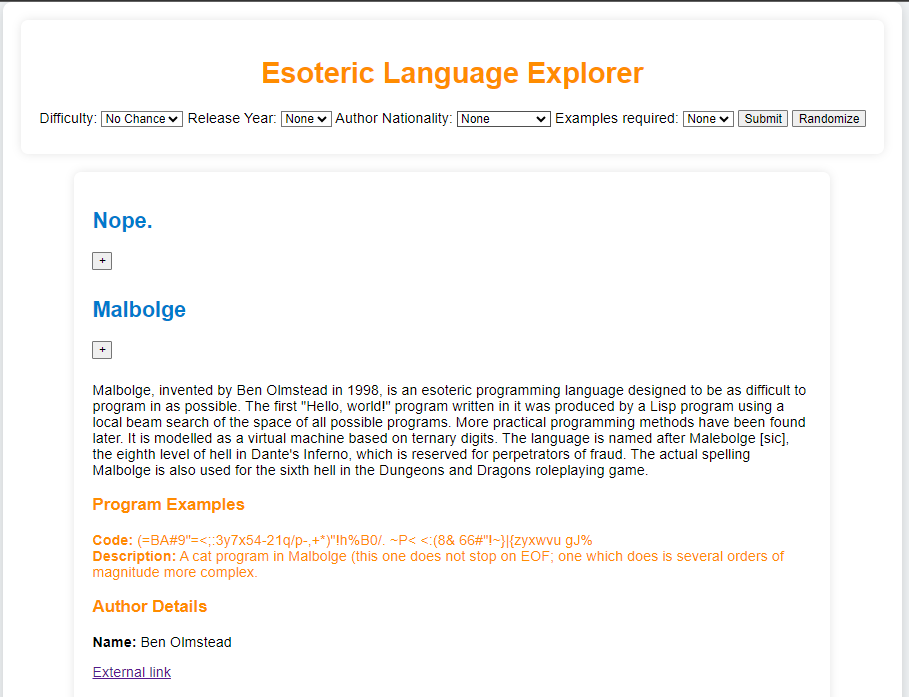Click the Esoteric Language Explorer title
The image size is (909, 697).
click(452, 73)
